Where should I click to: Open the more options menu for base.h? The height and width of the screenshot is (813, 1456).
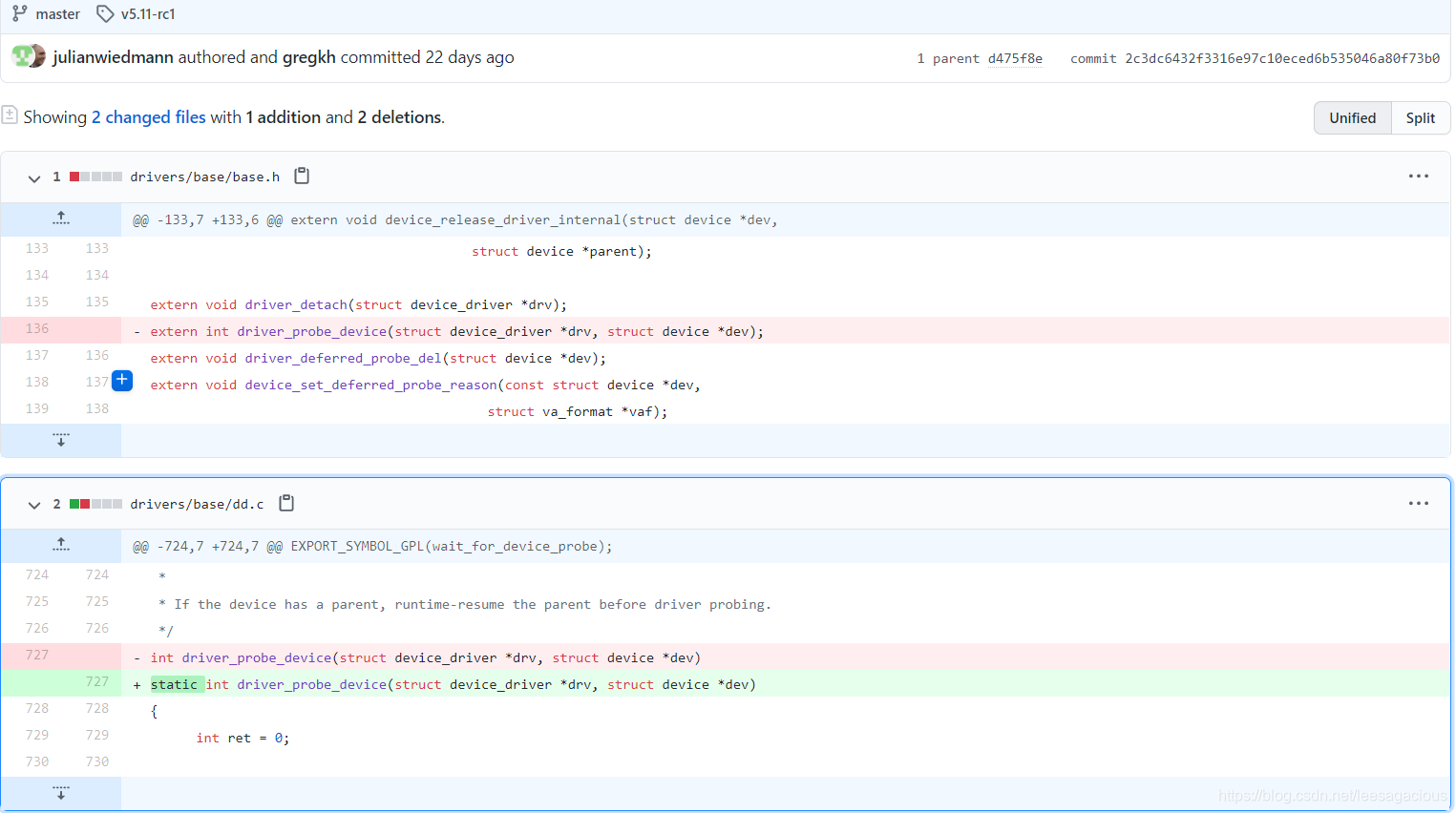1419,177
